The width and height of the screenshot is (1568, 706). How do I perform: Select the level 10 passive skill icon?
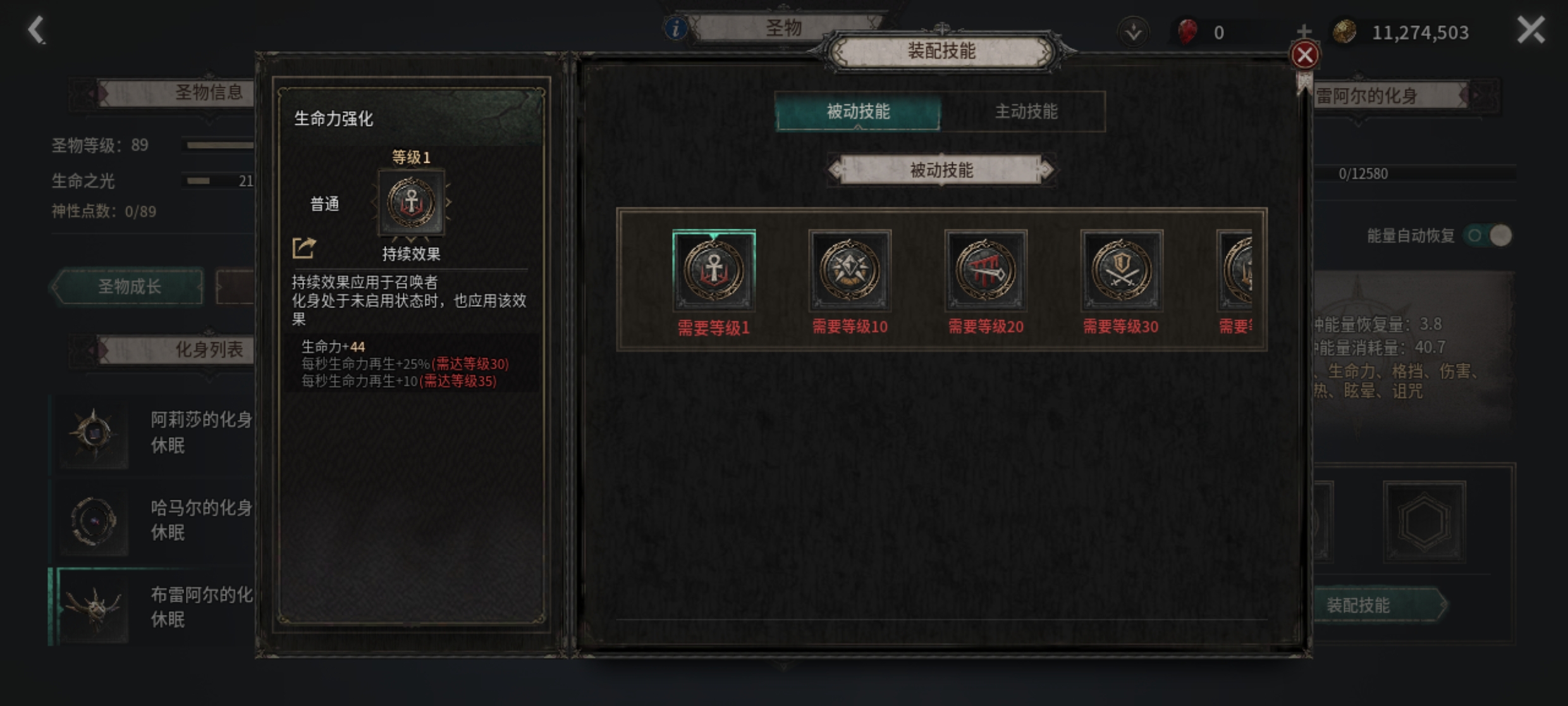click(x=850, y=271)
